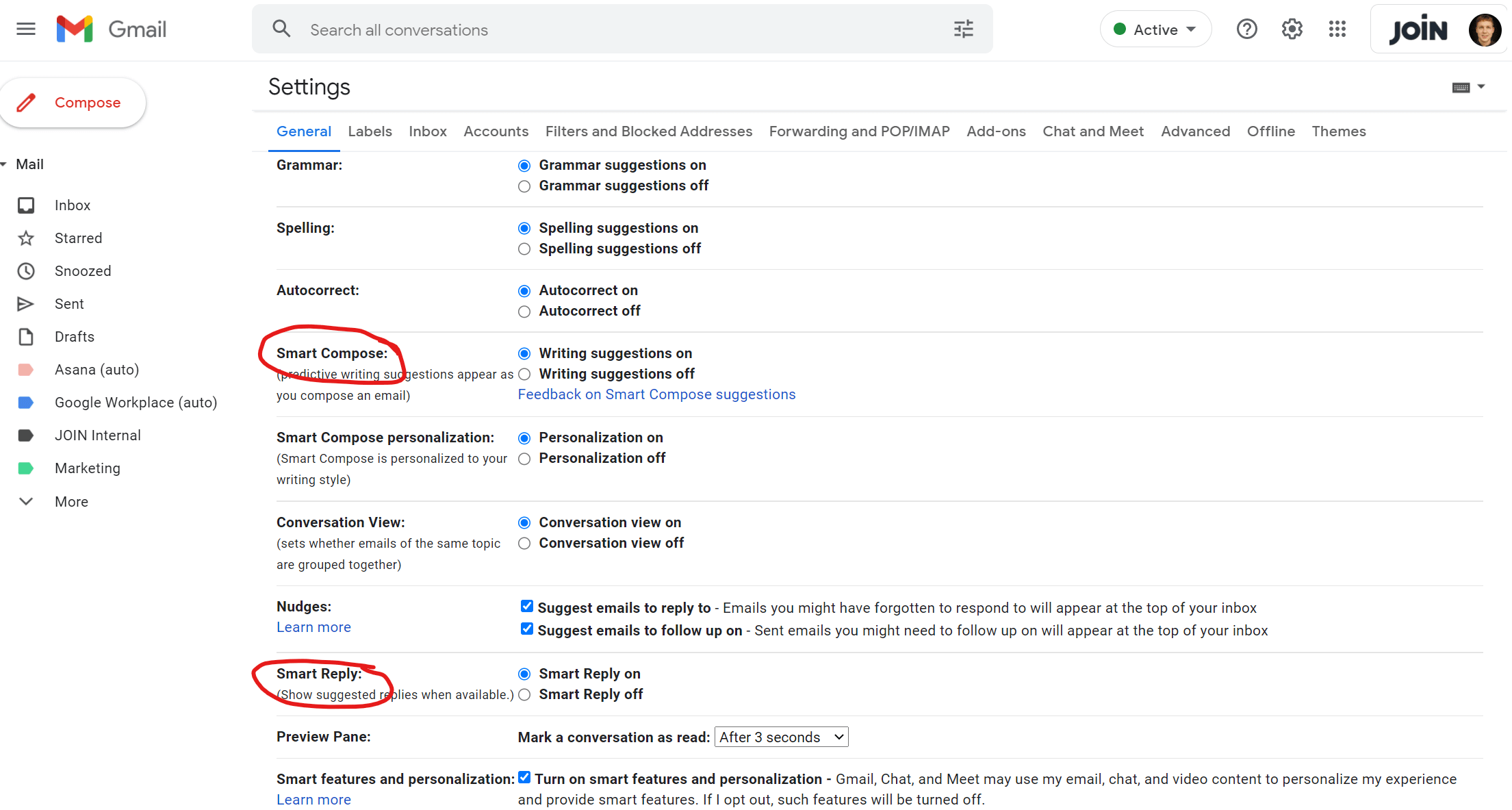The image size is (1512, 810).
Task: Enable Smart Reply off option
Action: tap(525, 695)
